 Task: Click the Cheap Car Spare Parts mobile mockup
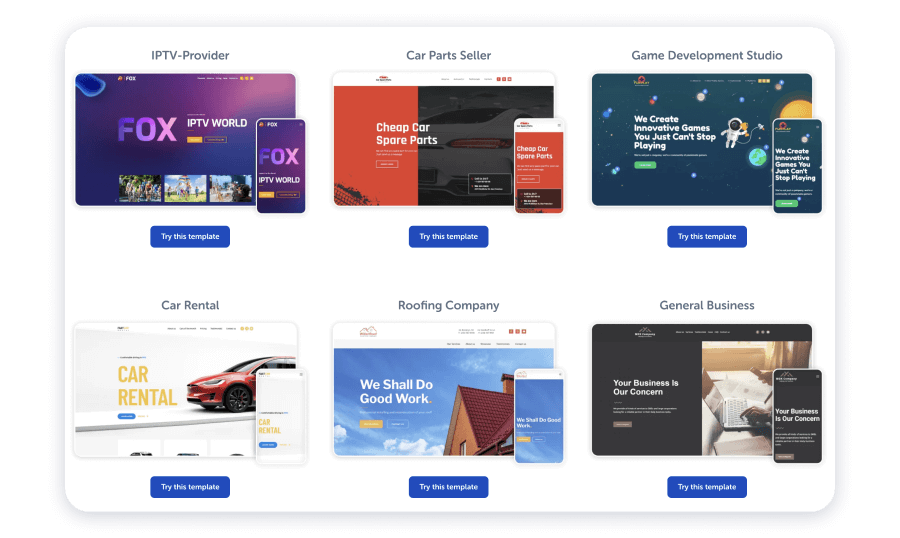pos(539,166)
